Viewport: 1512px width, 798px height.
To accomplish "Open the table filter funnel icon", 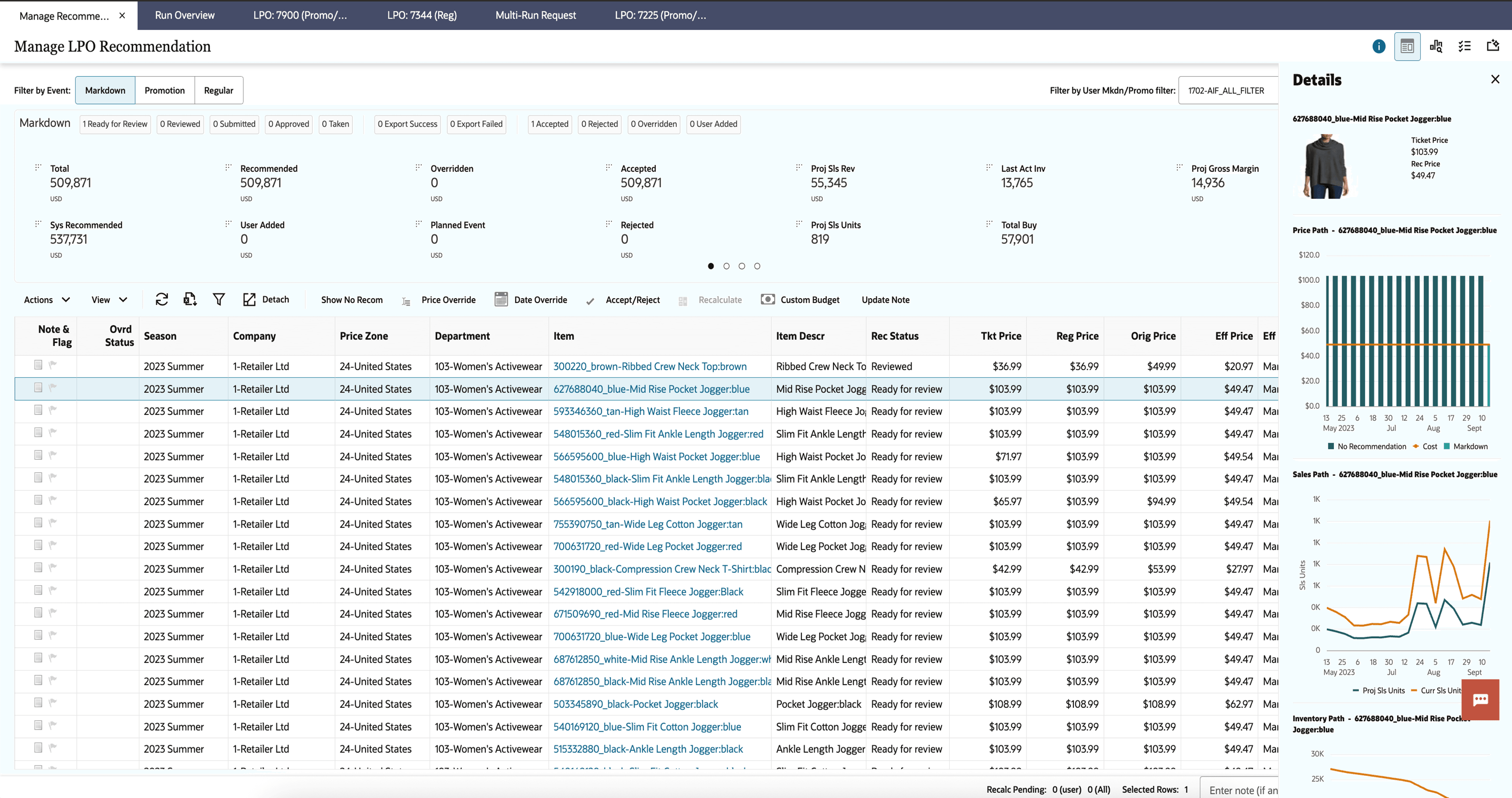I will coord(218,300).
